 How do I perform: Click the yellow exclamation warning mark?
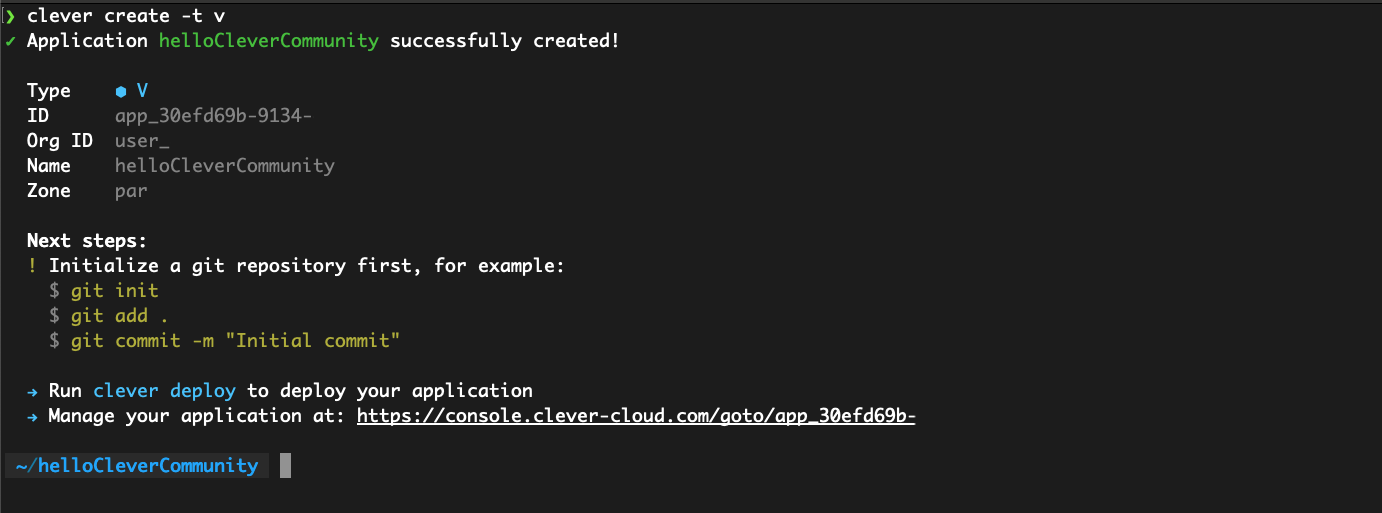(x=33, y=266)
